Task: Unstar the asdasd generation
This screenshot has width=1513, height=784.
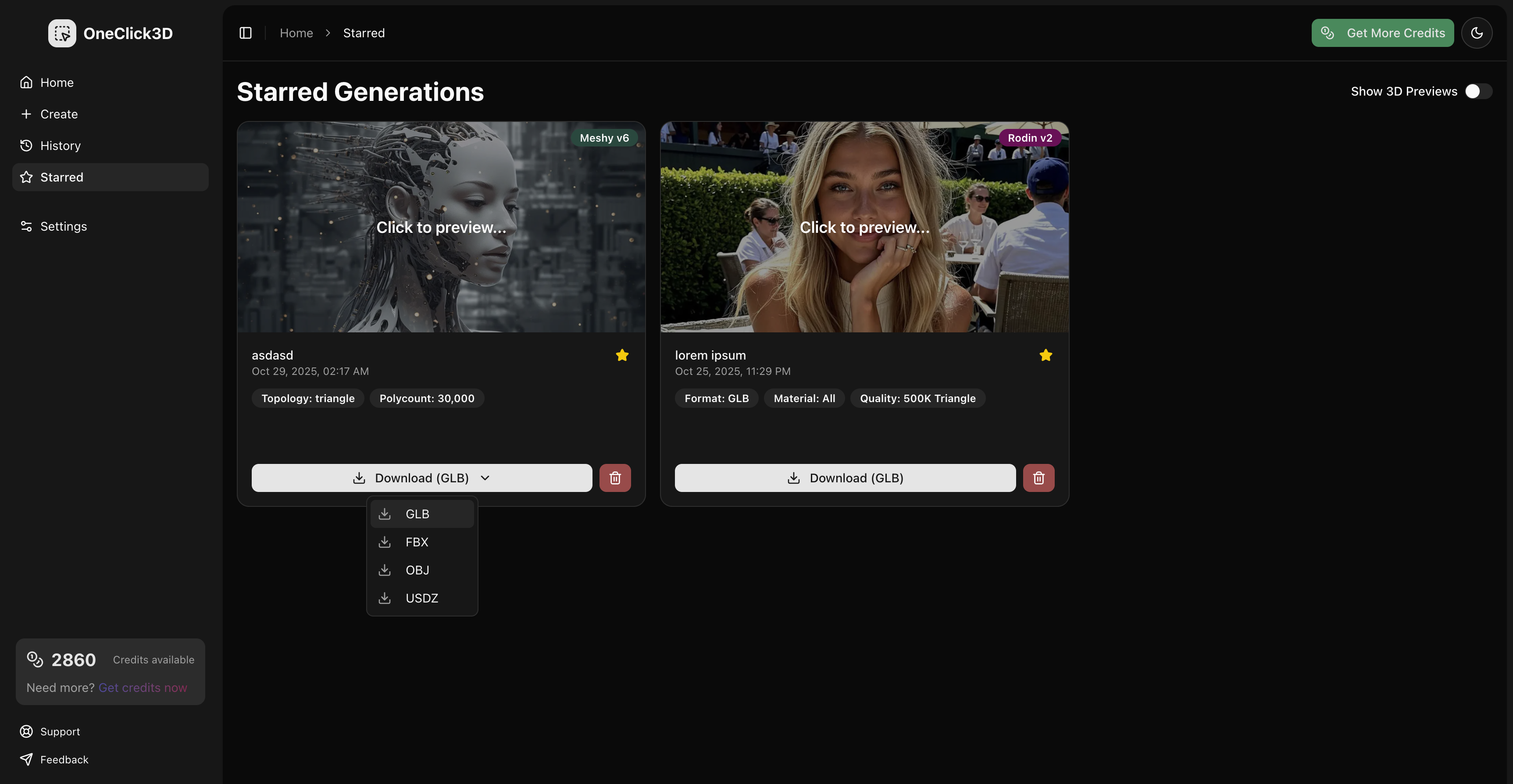Action: click(621, 355)
